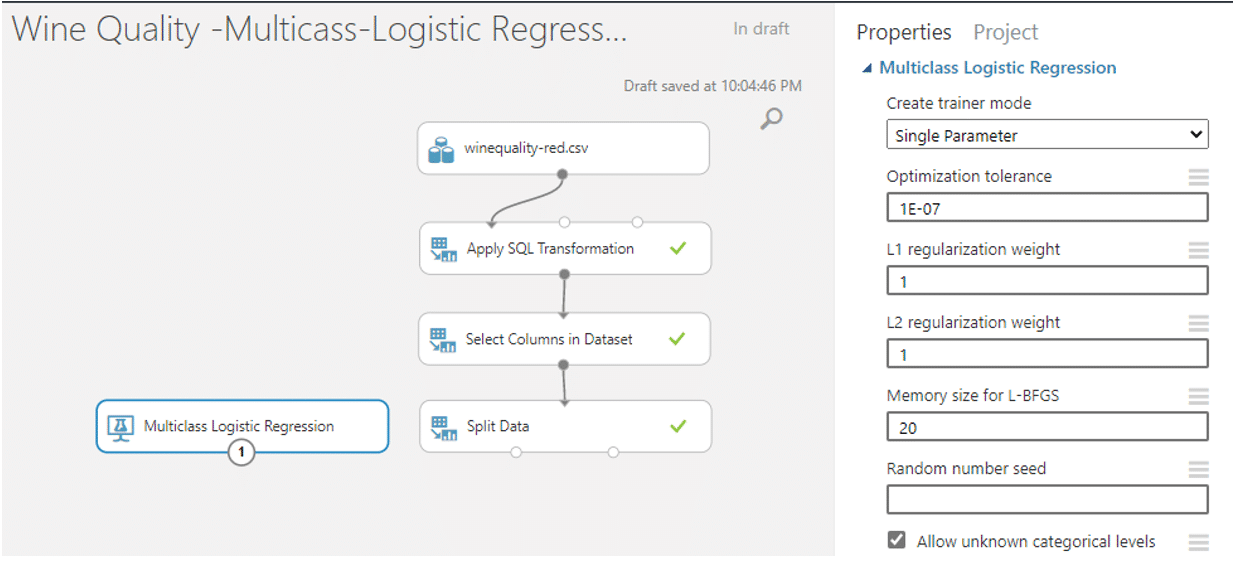1238x562 pixels.
Task: Click the Memory size for L-BFGS menu icon
Action: pyautogui.click(x=1198, y=396)
